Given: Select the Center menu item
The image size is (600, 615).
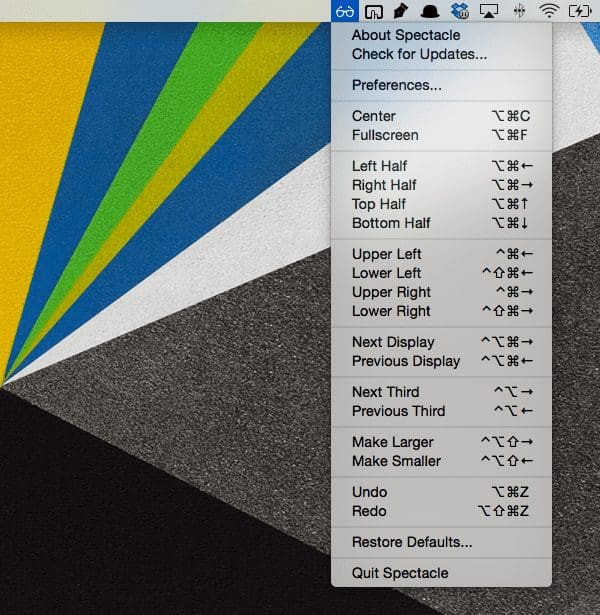Looking at the screenshot, I should [x=441, y=116].
